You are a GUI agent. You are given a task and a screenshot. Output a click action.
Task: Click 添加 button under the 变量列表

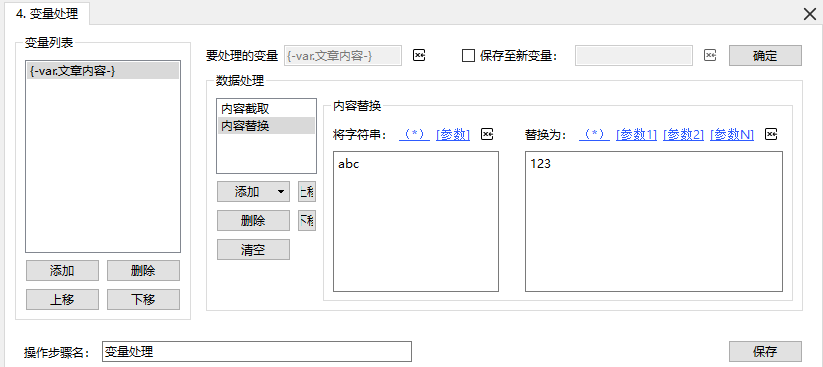(62, 271)
